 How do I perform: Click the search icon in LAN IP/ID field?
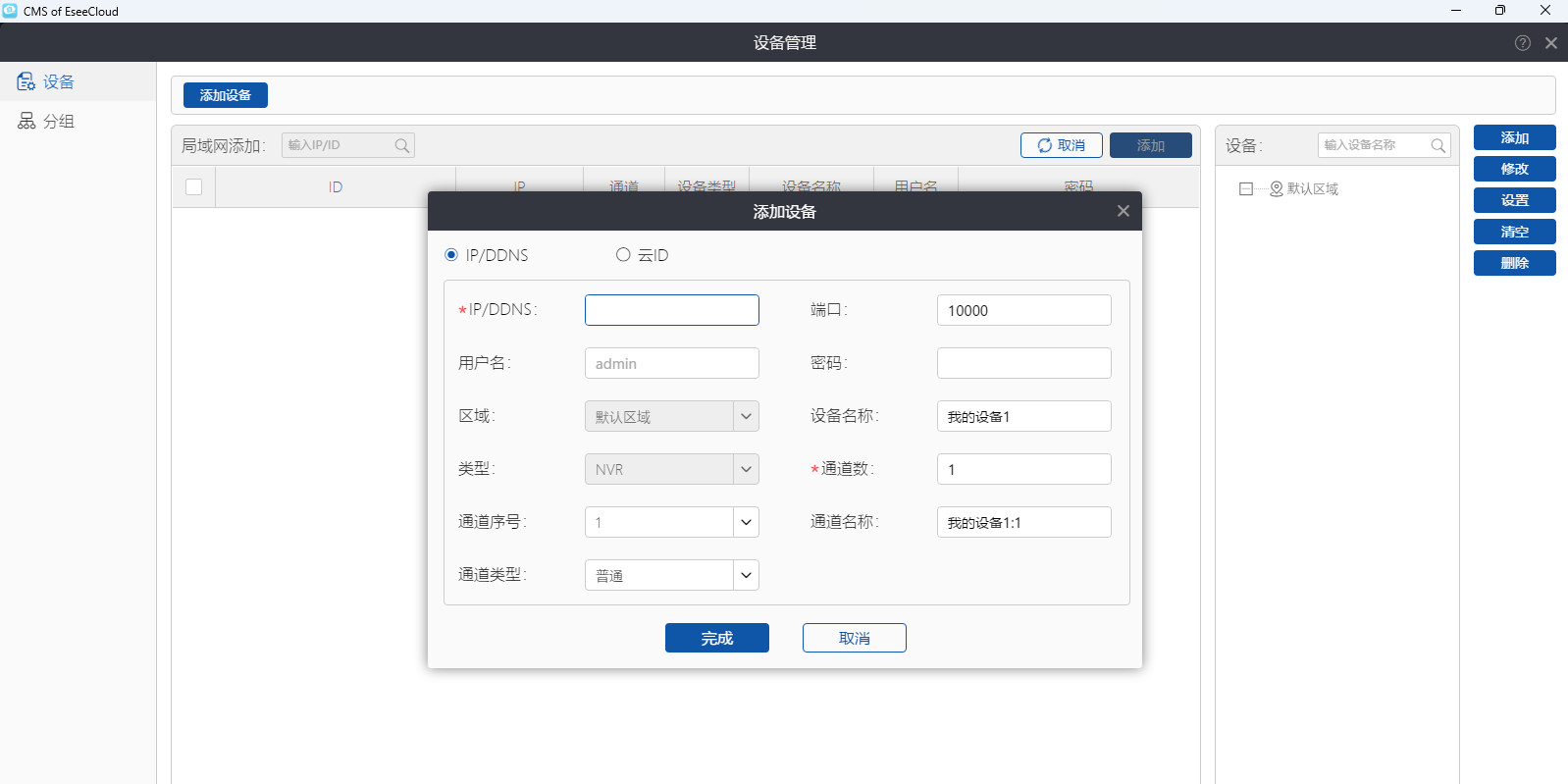pyautogui.click(x=401, y=145)
